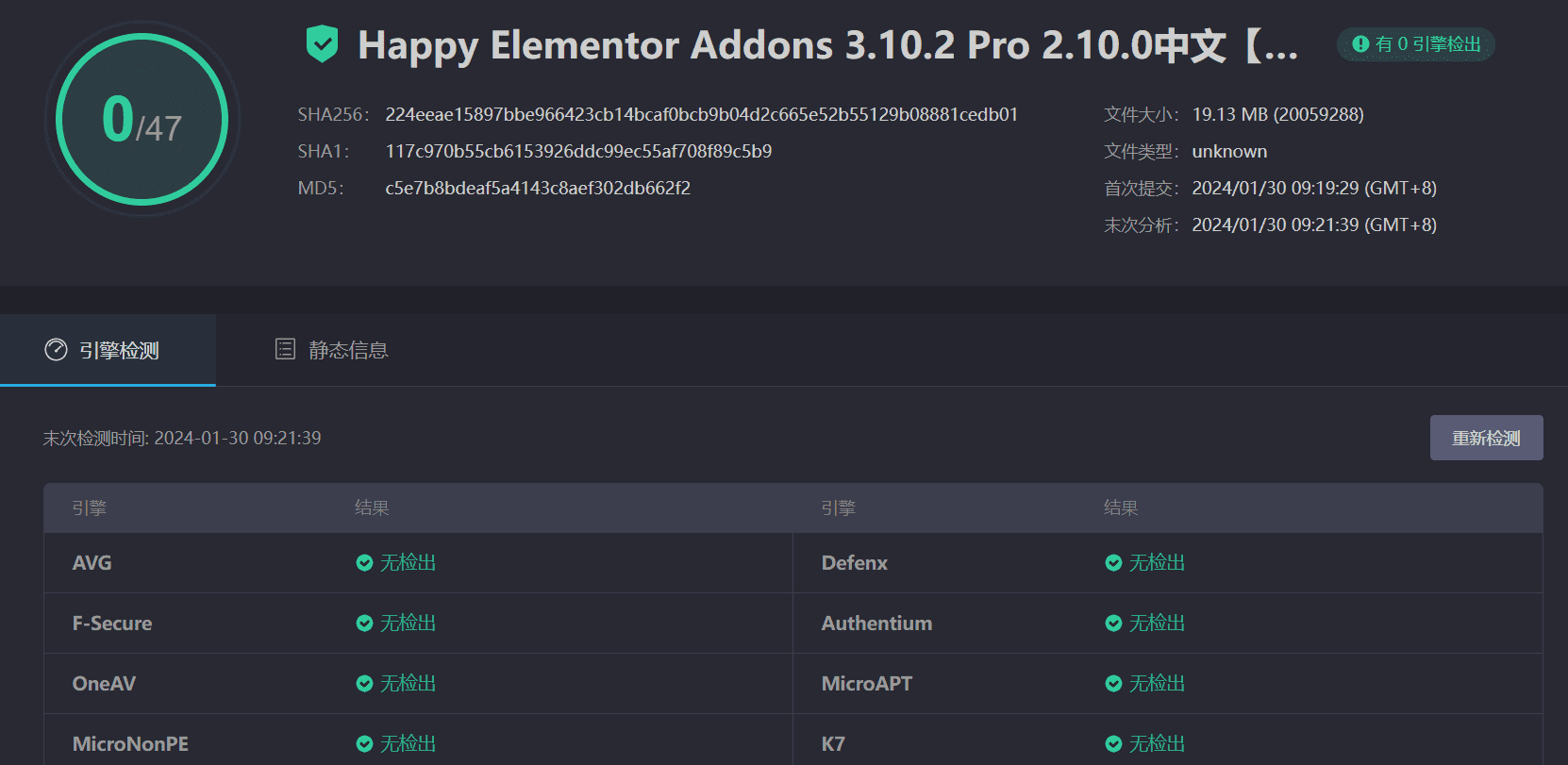Image resolution: width=1568 pixels, height=765 pixels.
Task: Click the 首次提交 timestamp value
Action: tap(1314, 188)
